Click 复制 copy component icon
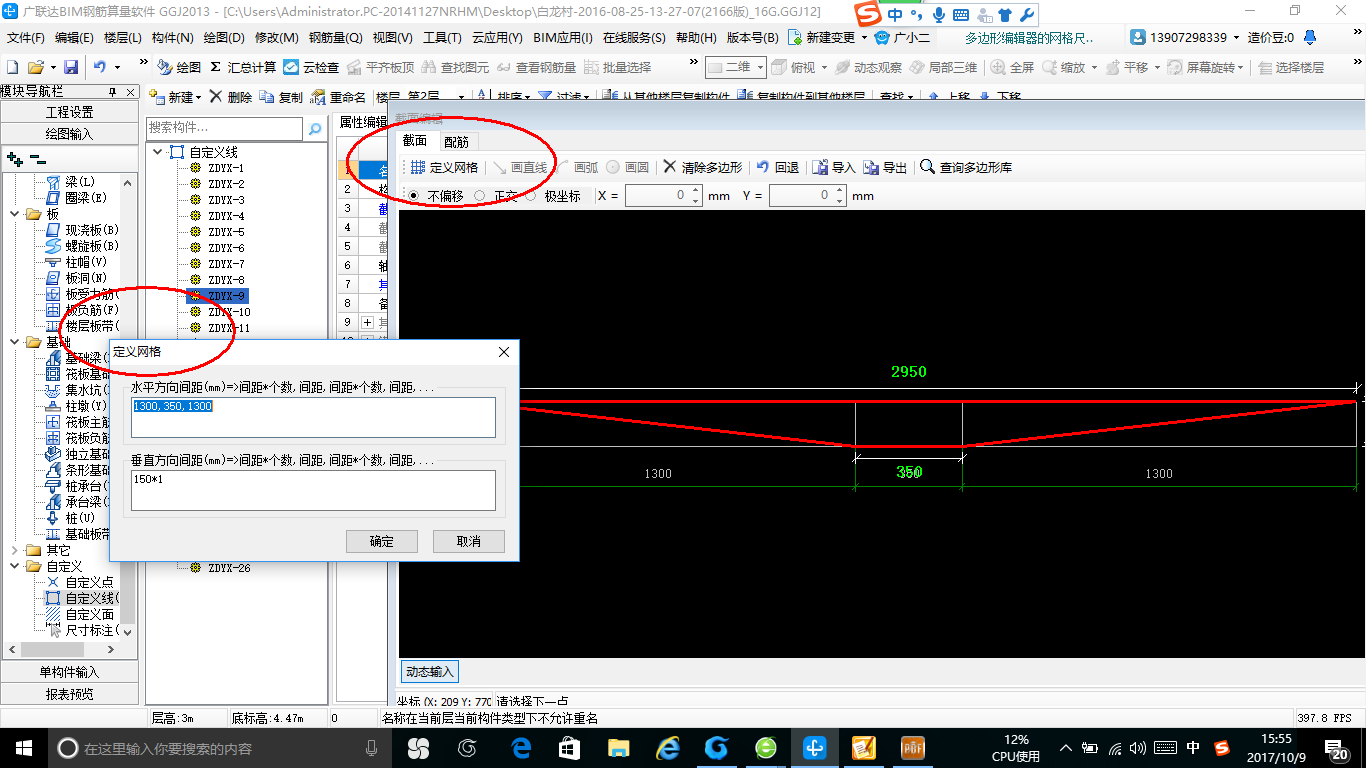1366x768 pixels. click(x=281, y=97)
